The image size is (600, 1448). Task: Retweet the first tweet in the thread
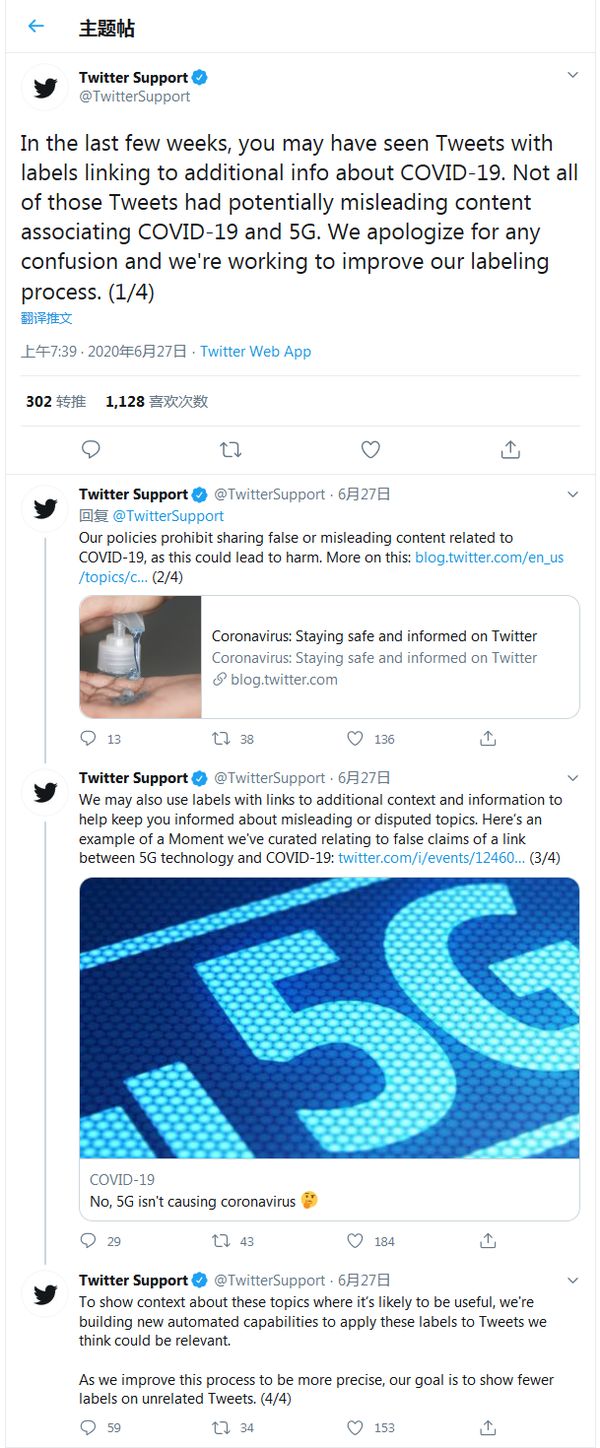point(231,450)
